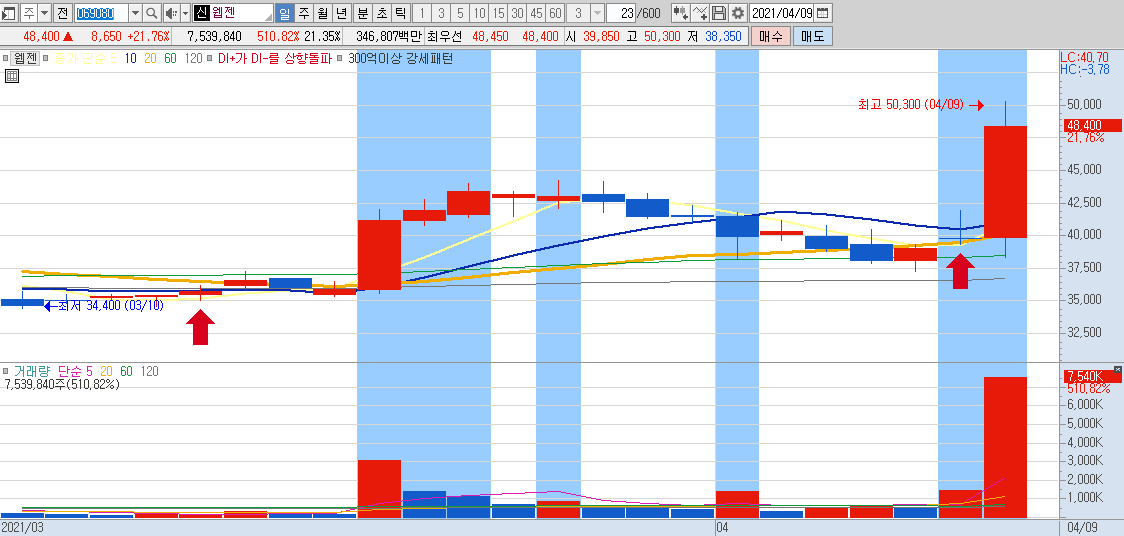
Task: Open the period count dropdown after 3
Action: (x=597, y=13)
